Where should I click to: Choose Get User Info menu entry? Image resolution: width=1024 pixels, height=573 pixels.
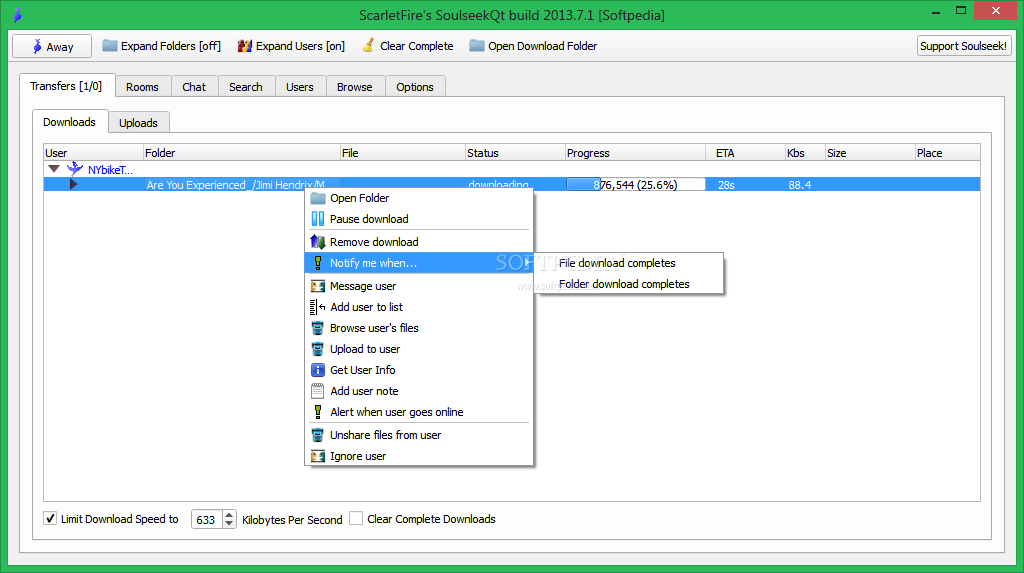click(419, 370)
